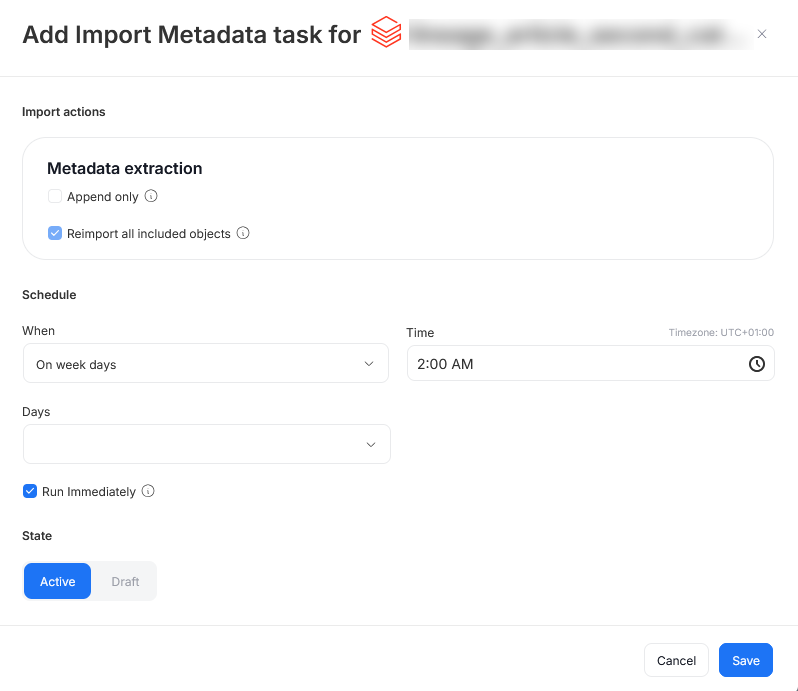Click the info icon beside Append only

pyautogui.click(x=151, y=196)
